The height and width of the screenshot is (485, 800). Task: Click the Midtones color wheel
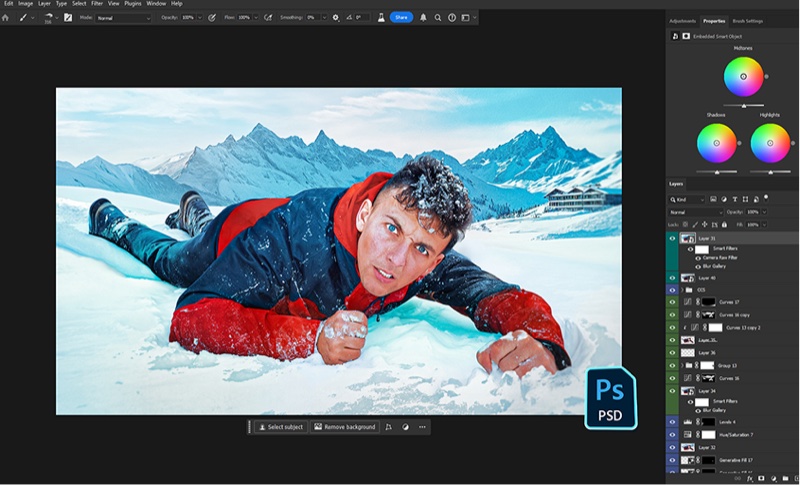(743, 75)
